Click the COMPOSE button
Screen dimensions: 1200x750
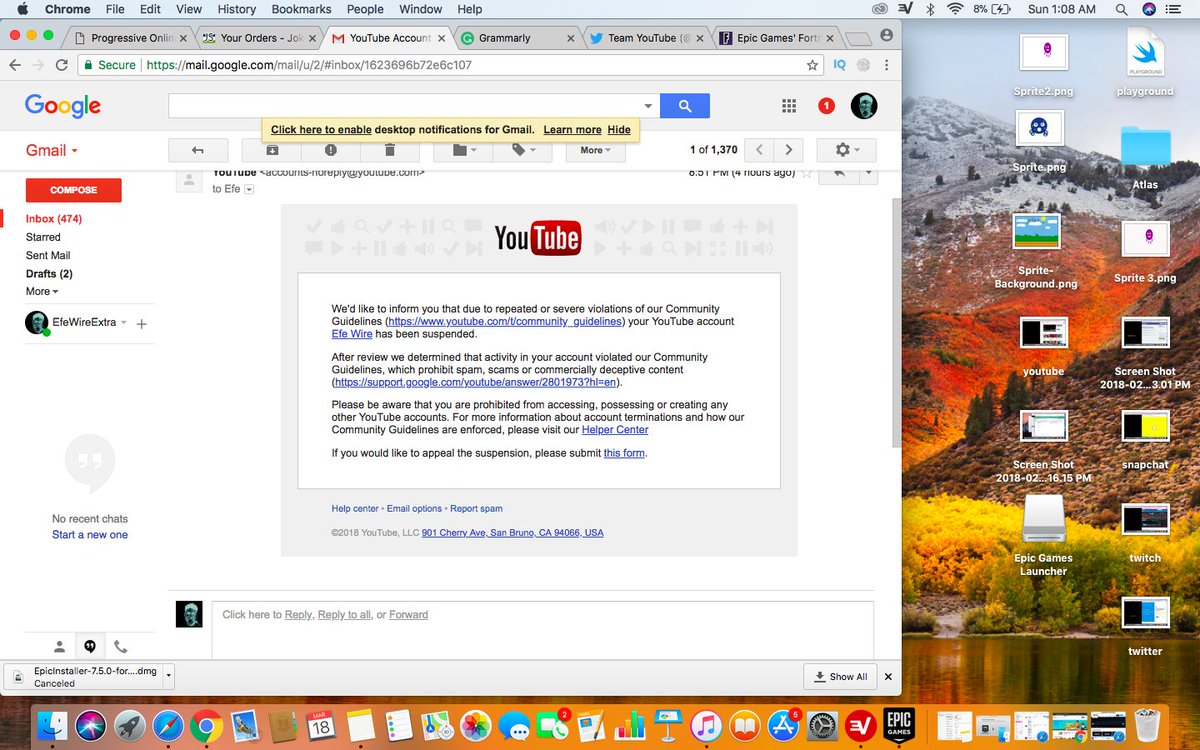point(73,190)
